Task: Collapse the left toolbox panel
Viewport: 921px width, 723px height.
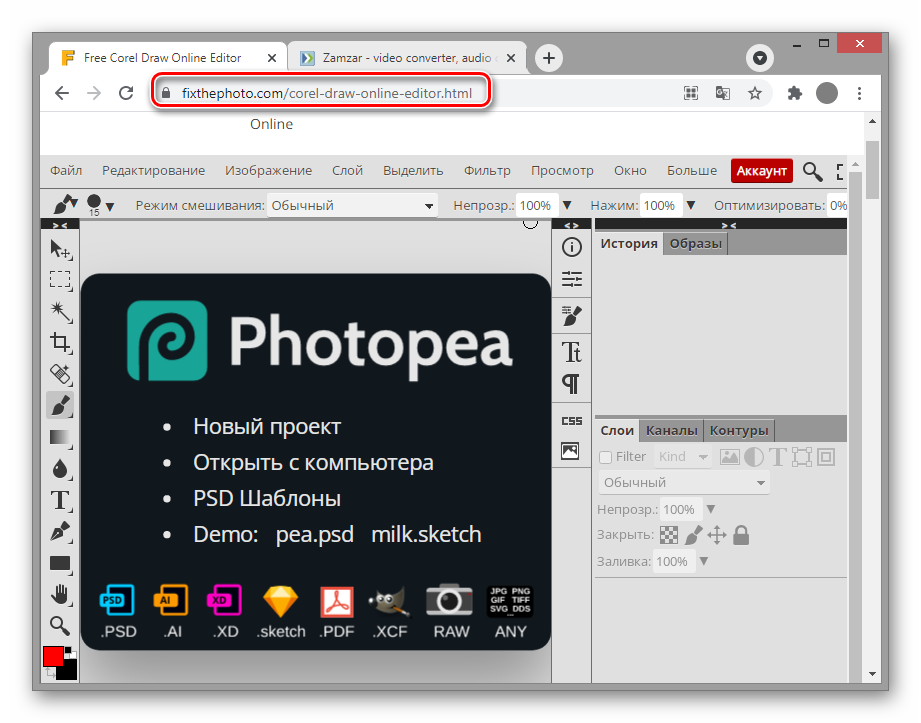Action: 60,225
